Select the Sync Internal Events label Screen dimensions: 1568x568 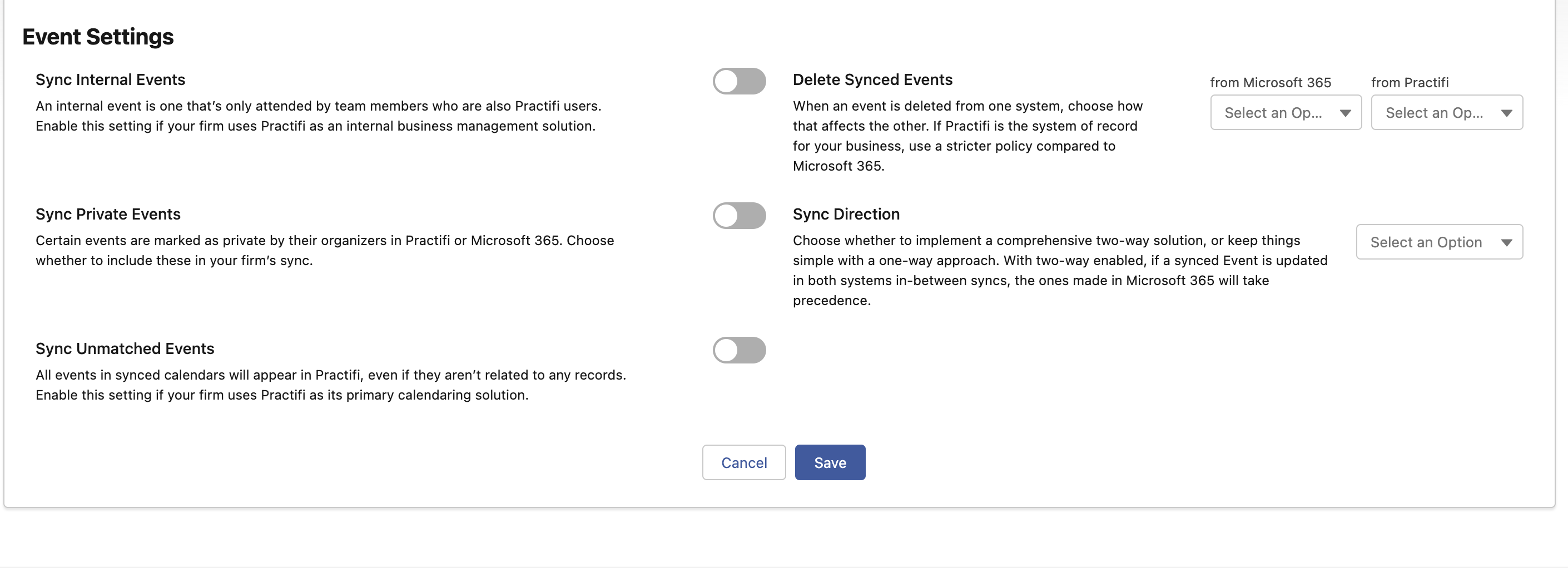click(110, 79)
